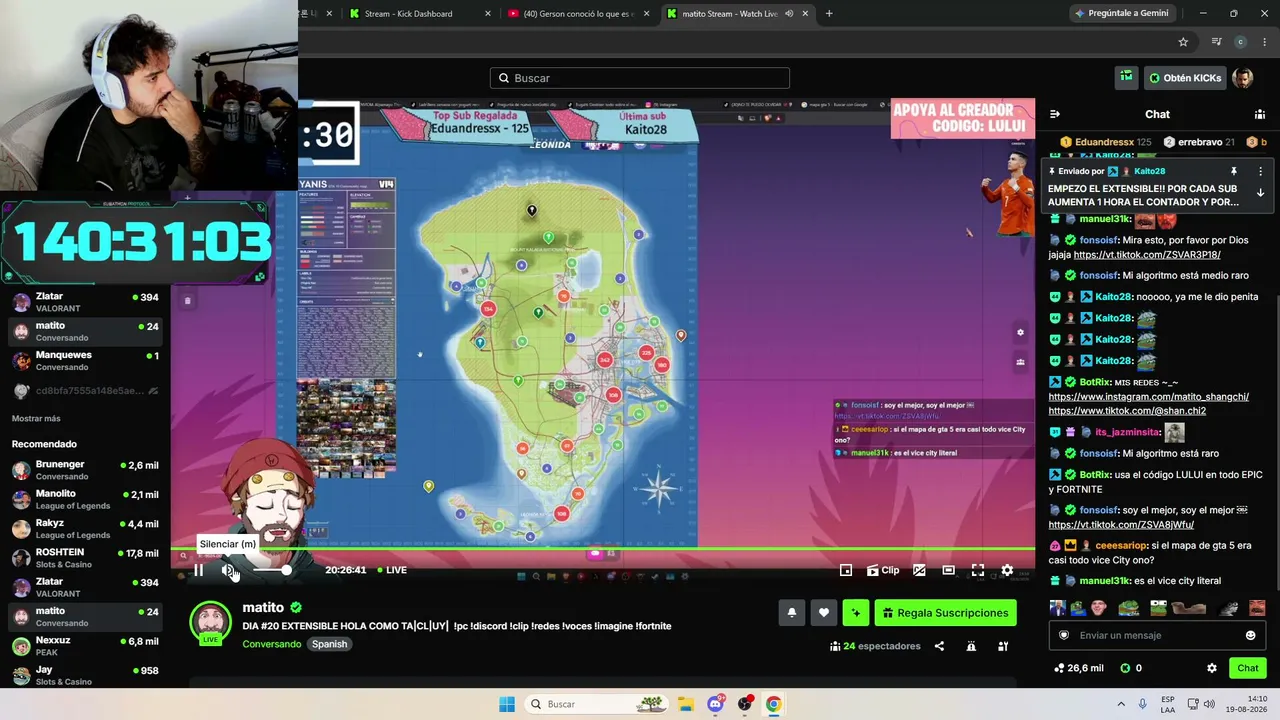Open Manquewes channel in the sidebar
Screen dimensions: 1280x720
tap(85, 361)
